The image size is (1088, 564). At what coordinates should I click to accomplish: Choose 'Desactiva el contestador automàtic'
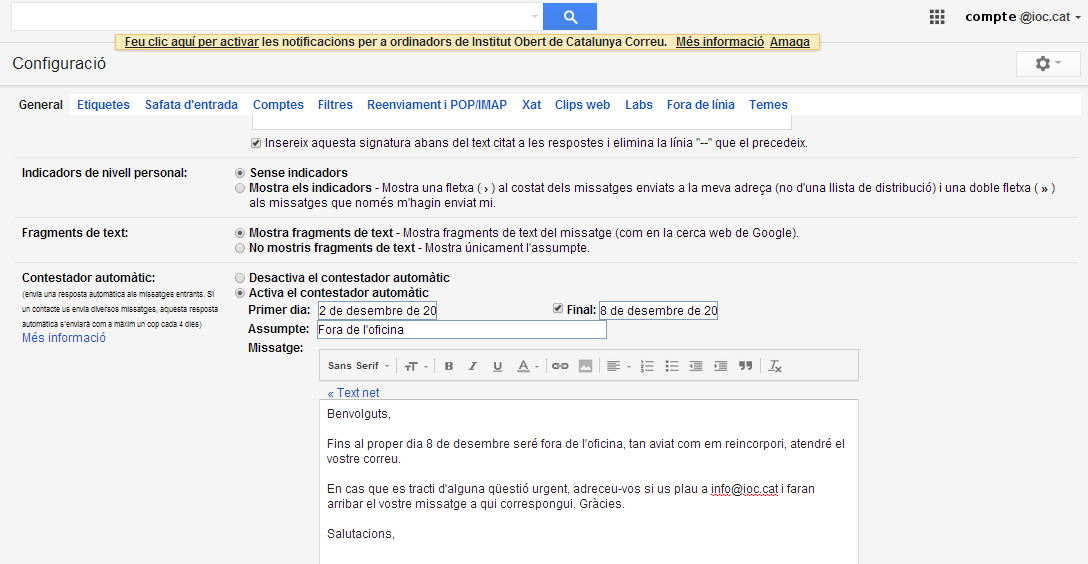pyautogui.click(x=239, y=278)
